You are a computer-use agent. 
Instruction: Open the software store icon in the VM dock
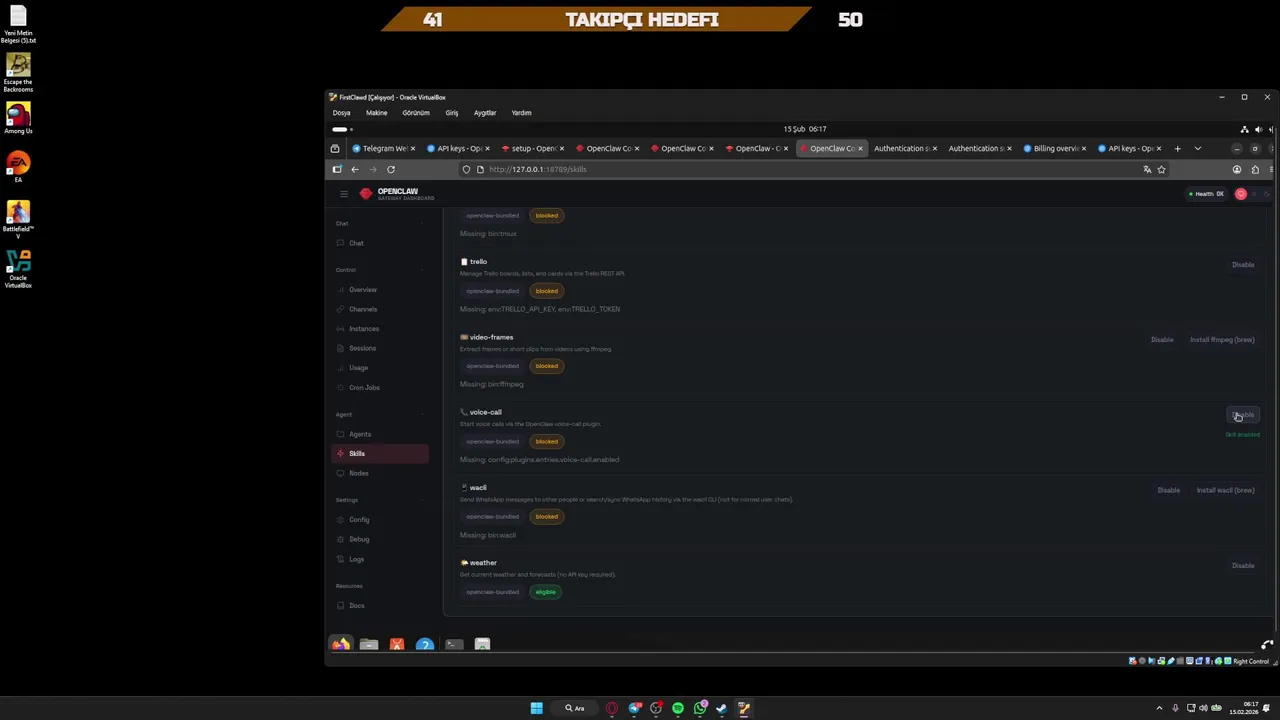pyautogui.click(x=397, y=644)
